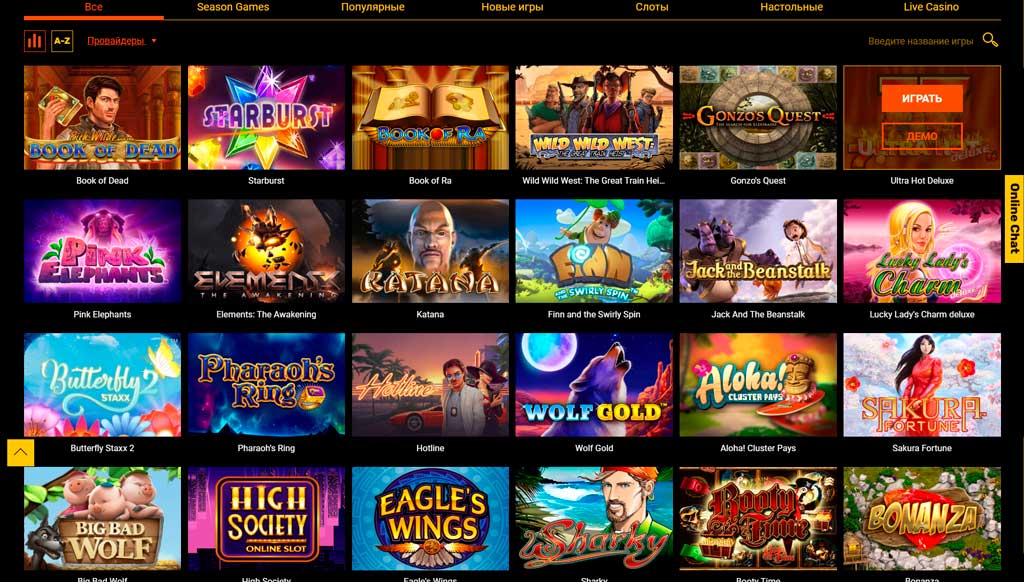Click the search magnifier icon
This screenshot has height=582, width=1024.
[x=990, y=40]
